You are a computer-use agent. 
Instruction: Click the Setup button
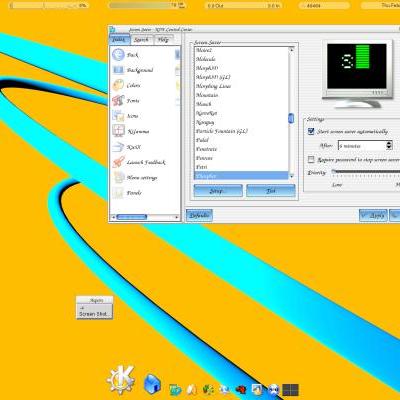point(218,191)
